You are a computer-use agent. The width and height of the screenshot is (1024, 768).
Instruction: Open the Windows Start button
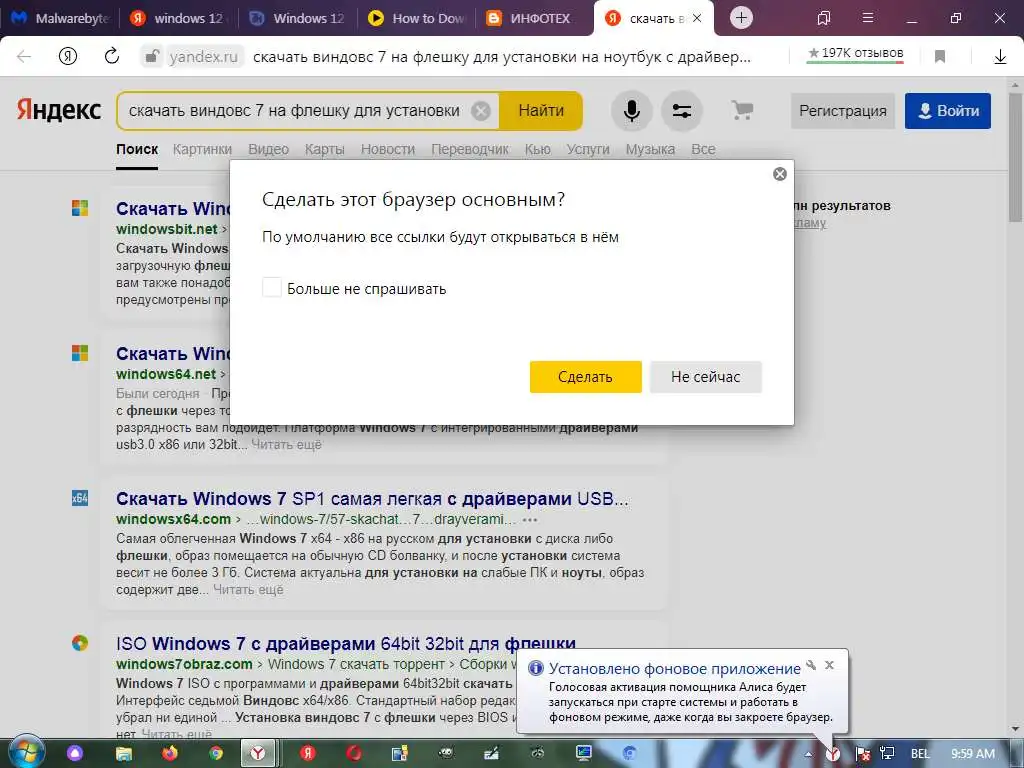point(25,753)
